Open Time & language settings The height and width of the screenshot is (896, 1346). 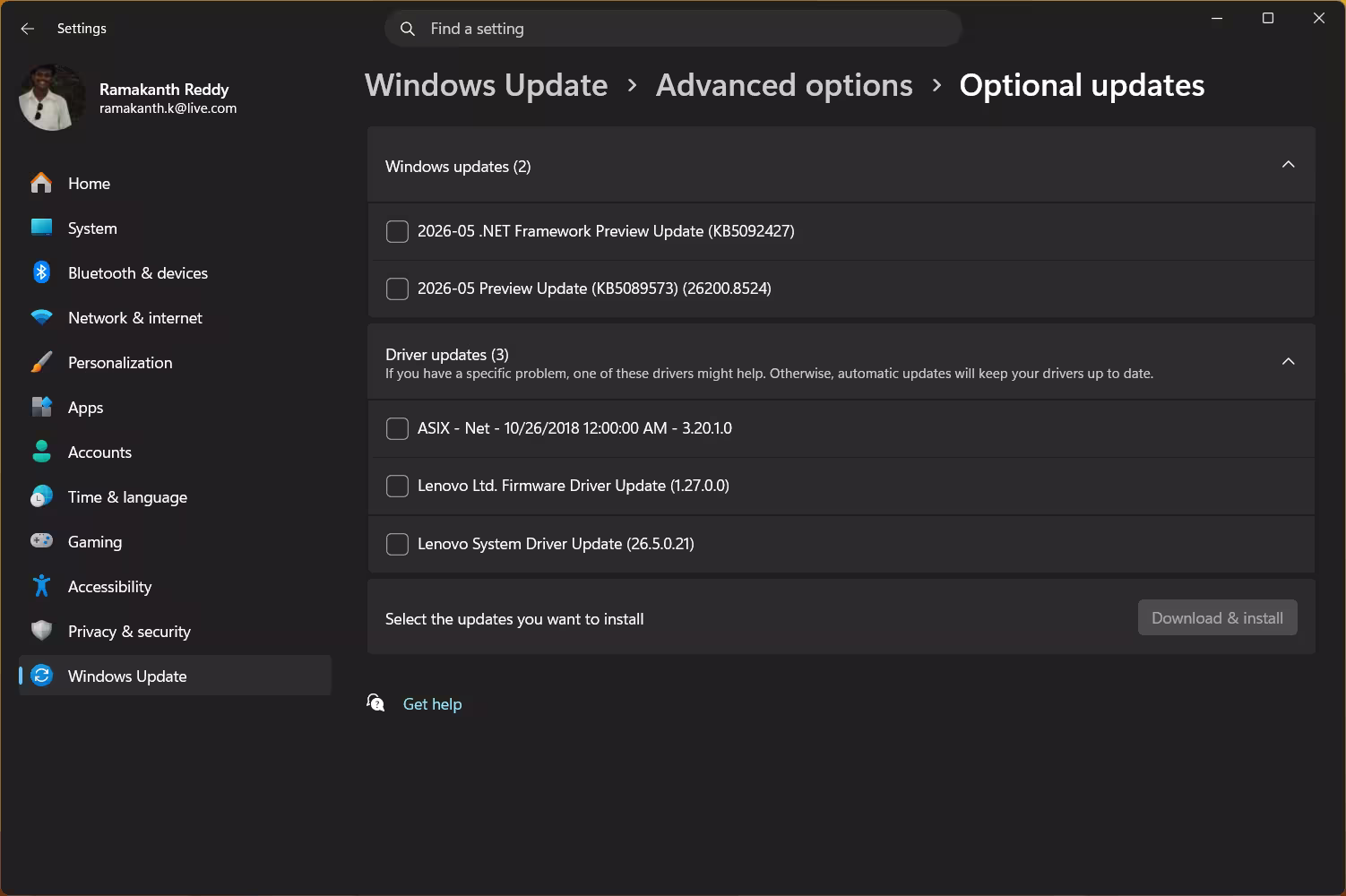pyautogui.click(x=175, y=496)
